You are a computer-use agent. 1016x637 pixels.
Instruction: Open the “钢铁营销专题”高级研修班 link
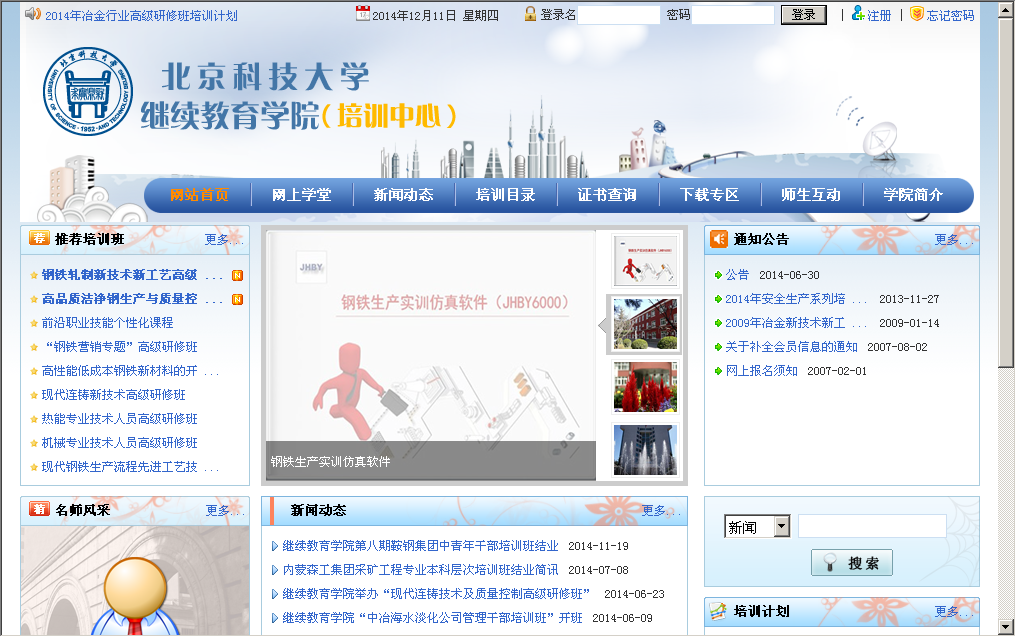119,347
